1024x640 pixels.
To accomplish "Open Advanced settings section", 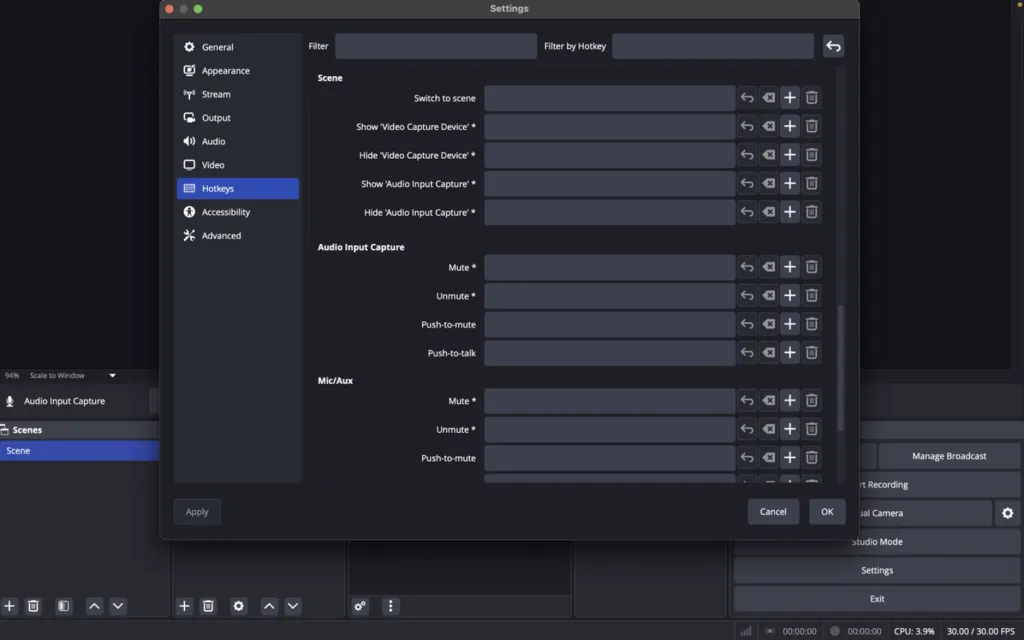I will click(x=238, y=235).
